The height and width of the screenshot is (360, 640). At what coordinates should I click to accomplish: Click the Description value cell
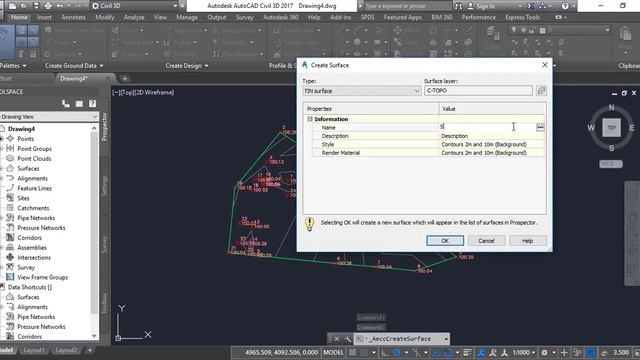(492, 136)
